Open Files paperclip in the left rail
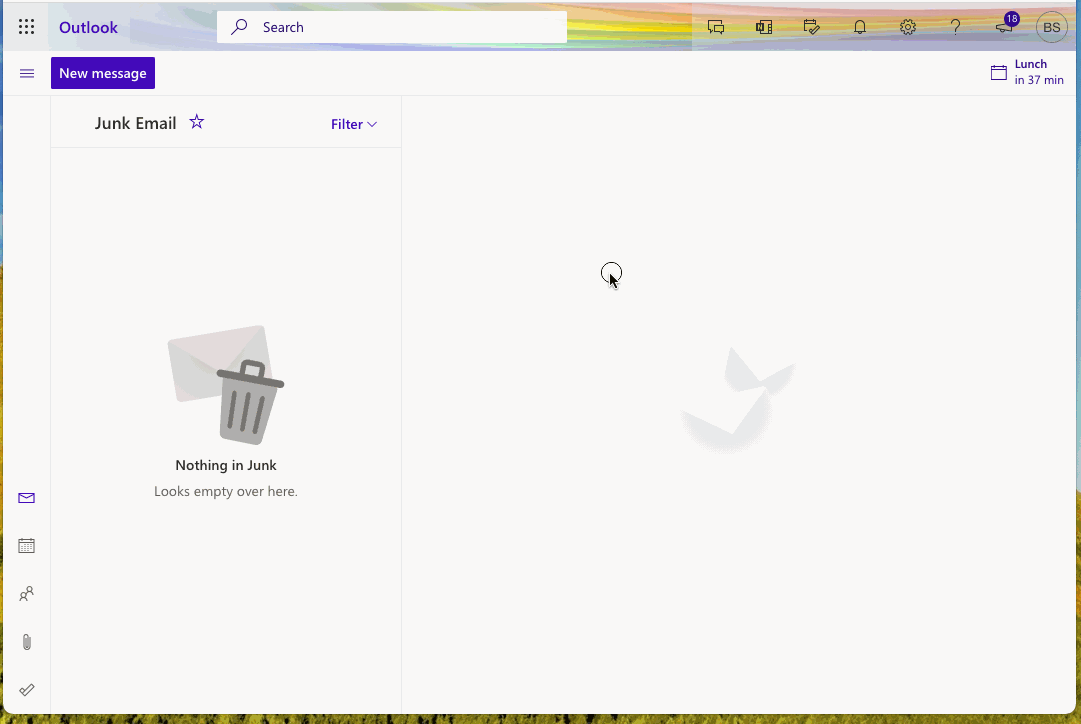The width and height of the screenshot is (1081, 724). click(x=26, y=642)
